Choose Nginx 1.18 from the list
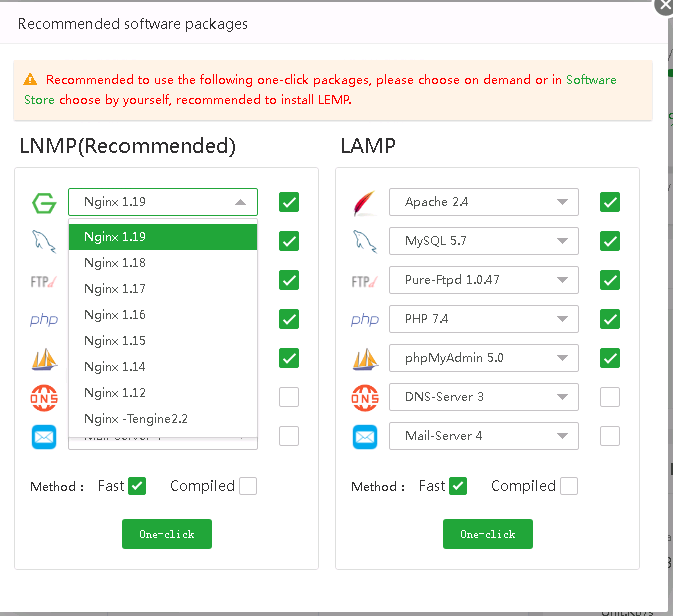The width and height of the screenshot is (673, 616). 163,263
